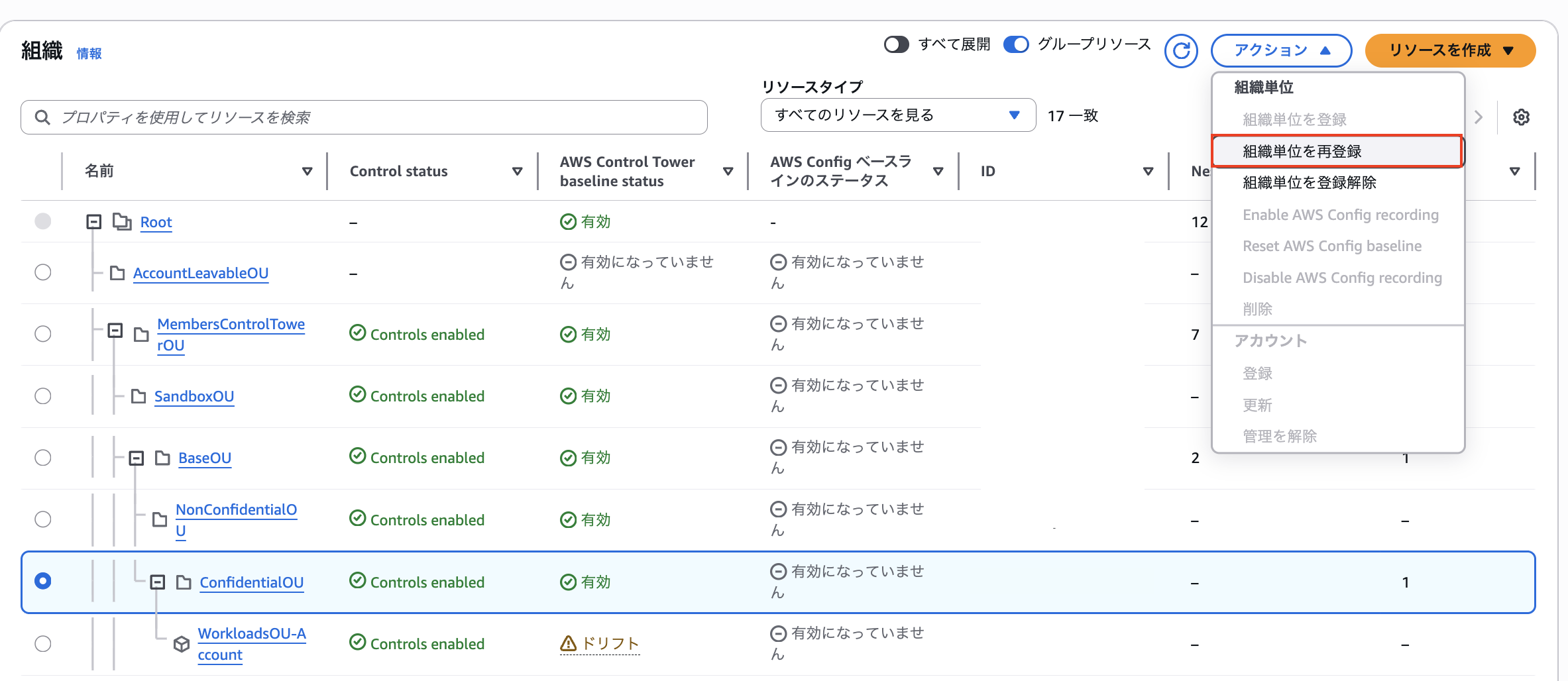The image size is (1568, 681).
Task: Open the SandboxOU link
Action: tap(194, 396)
